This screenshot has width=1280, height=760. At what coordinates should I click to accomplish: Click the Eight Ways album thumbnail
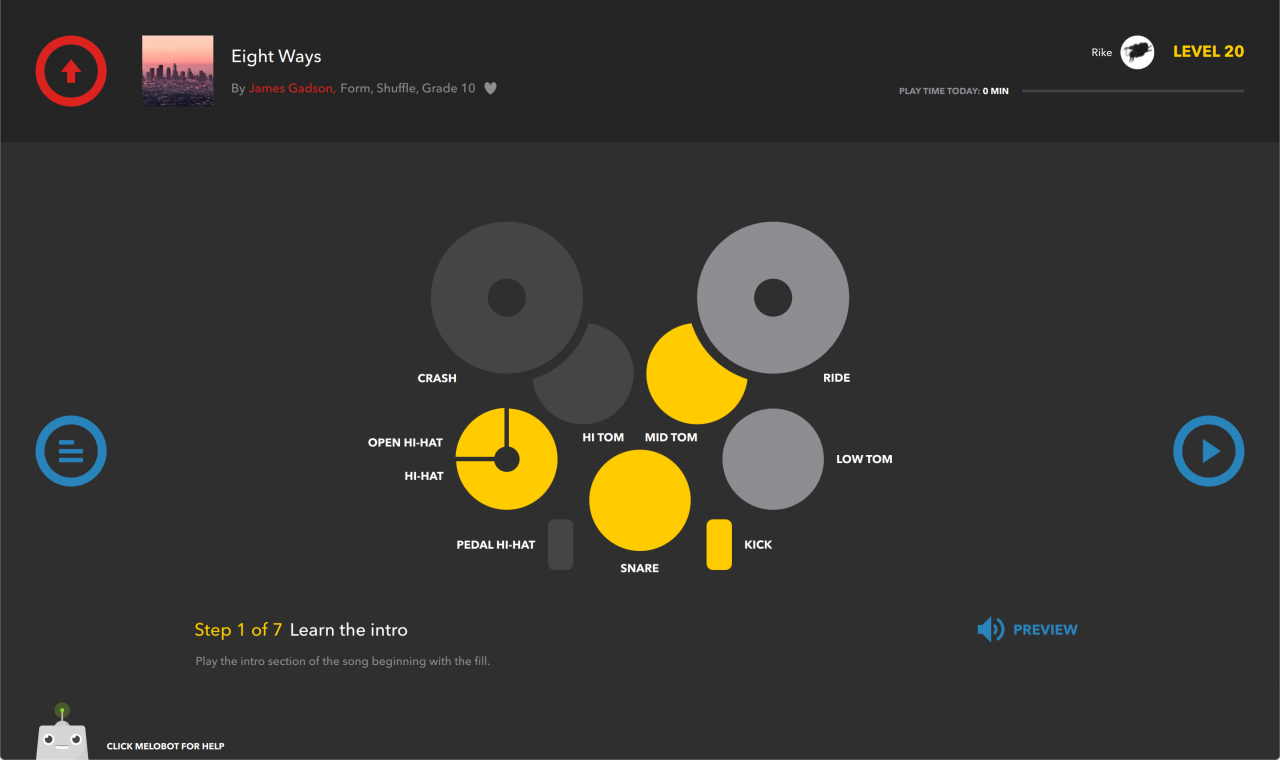click(x=178, y=71)
